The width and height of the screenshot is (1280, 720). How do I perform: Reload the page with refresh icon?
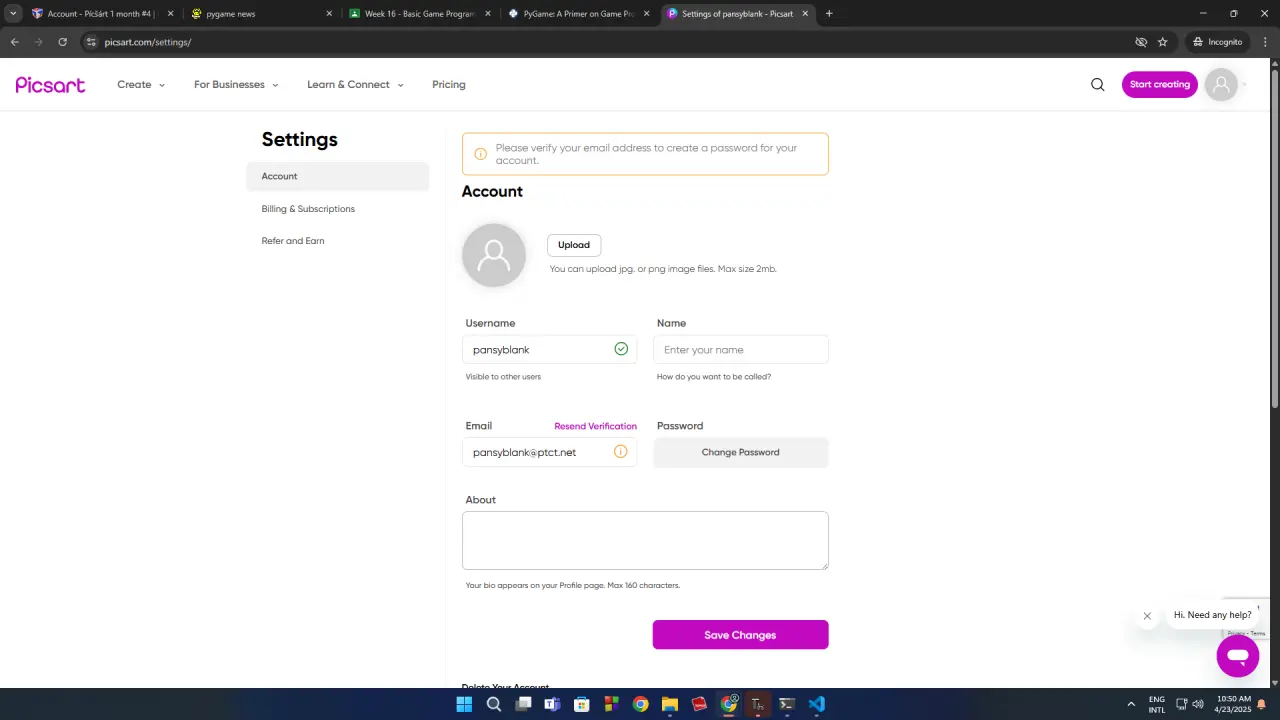pyautogui.click(x=62, y=42)
